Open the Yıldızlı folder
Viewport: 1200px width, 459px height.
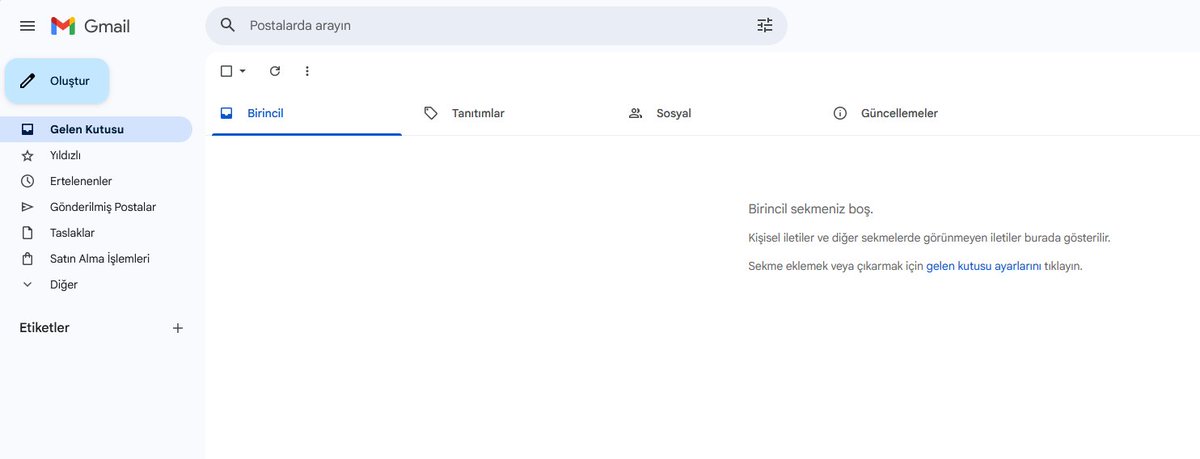point(96,155)
